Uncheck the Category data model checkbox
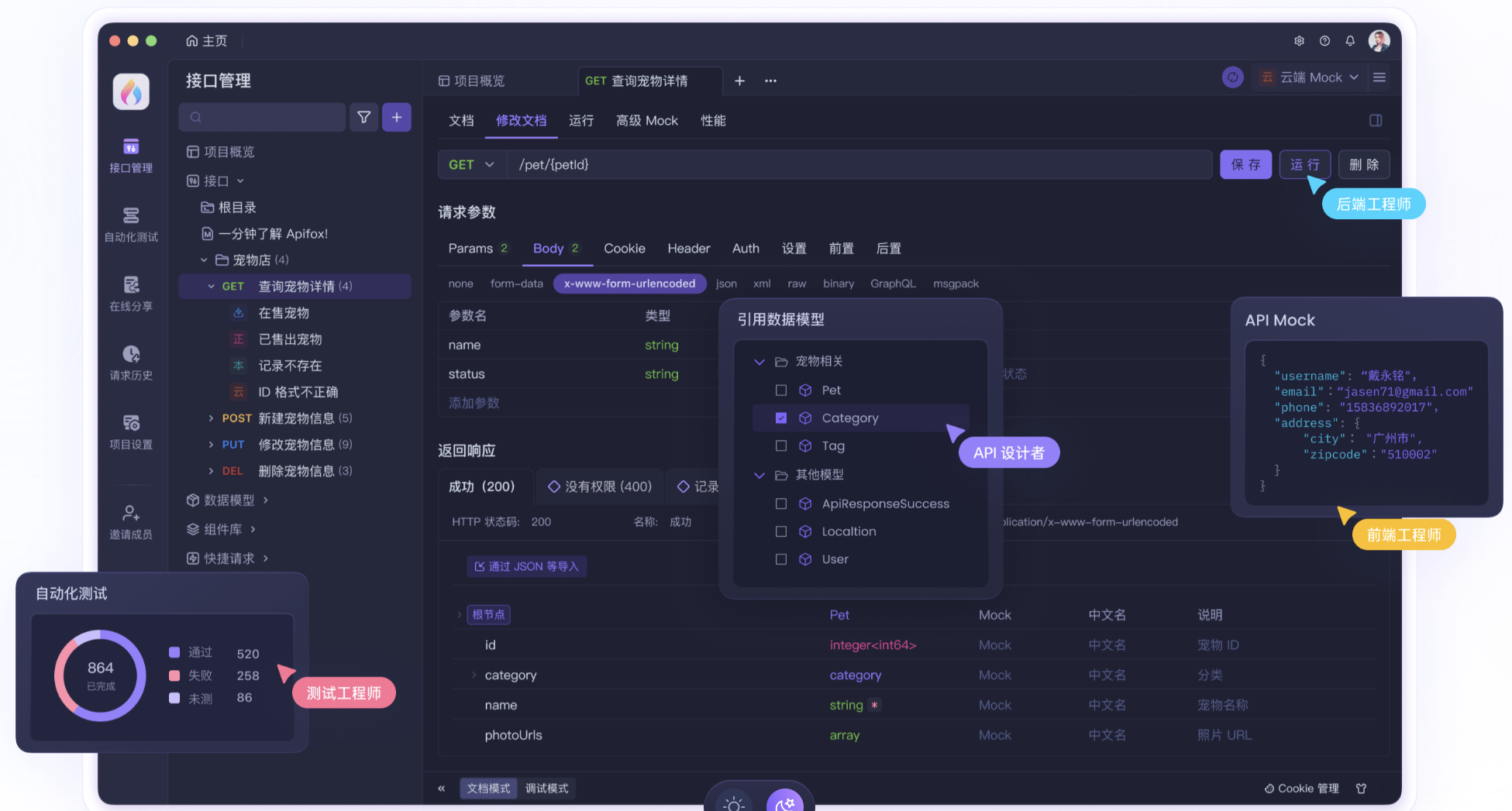The height and width of the screenshot is (811, 1512). pos(780,418)
